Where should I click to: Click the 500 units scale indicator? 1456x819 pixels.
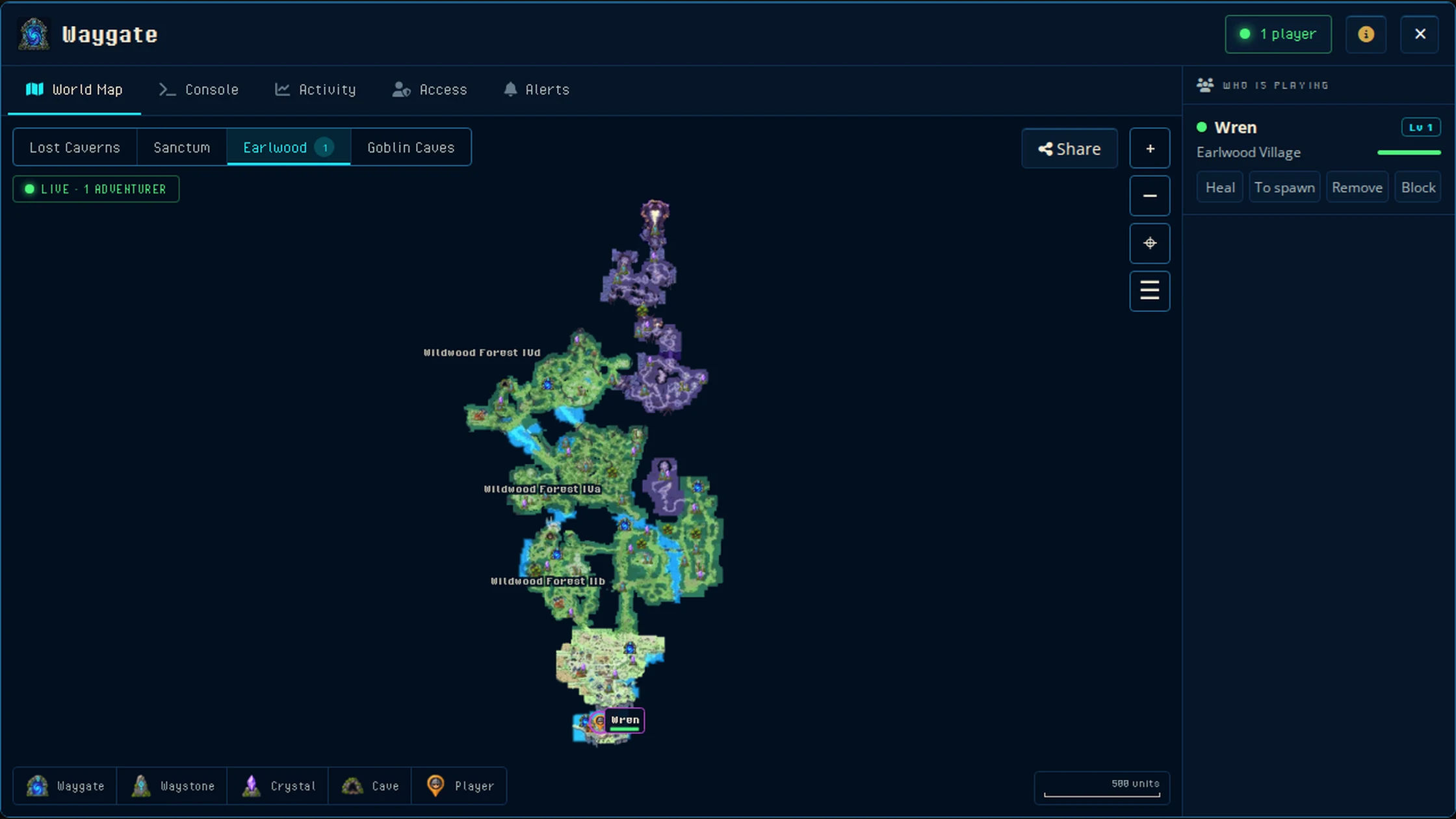pos(1102,788)
